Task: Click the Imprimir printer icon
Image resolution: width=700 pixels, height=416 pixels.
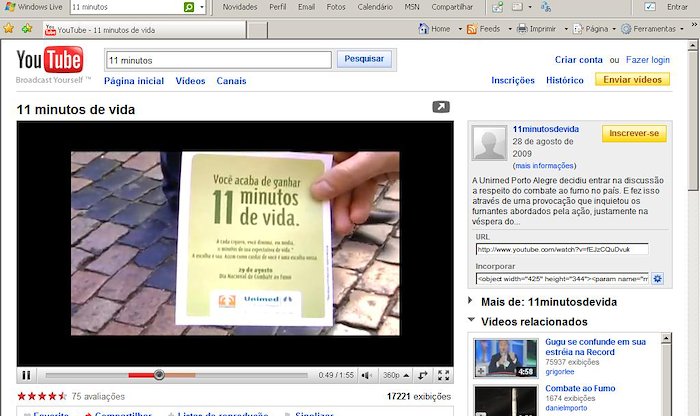Action: point(522,29)
